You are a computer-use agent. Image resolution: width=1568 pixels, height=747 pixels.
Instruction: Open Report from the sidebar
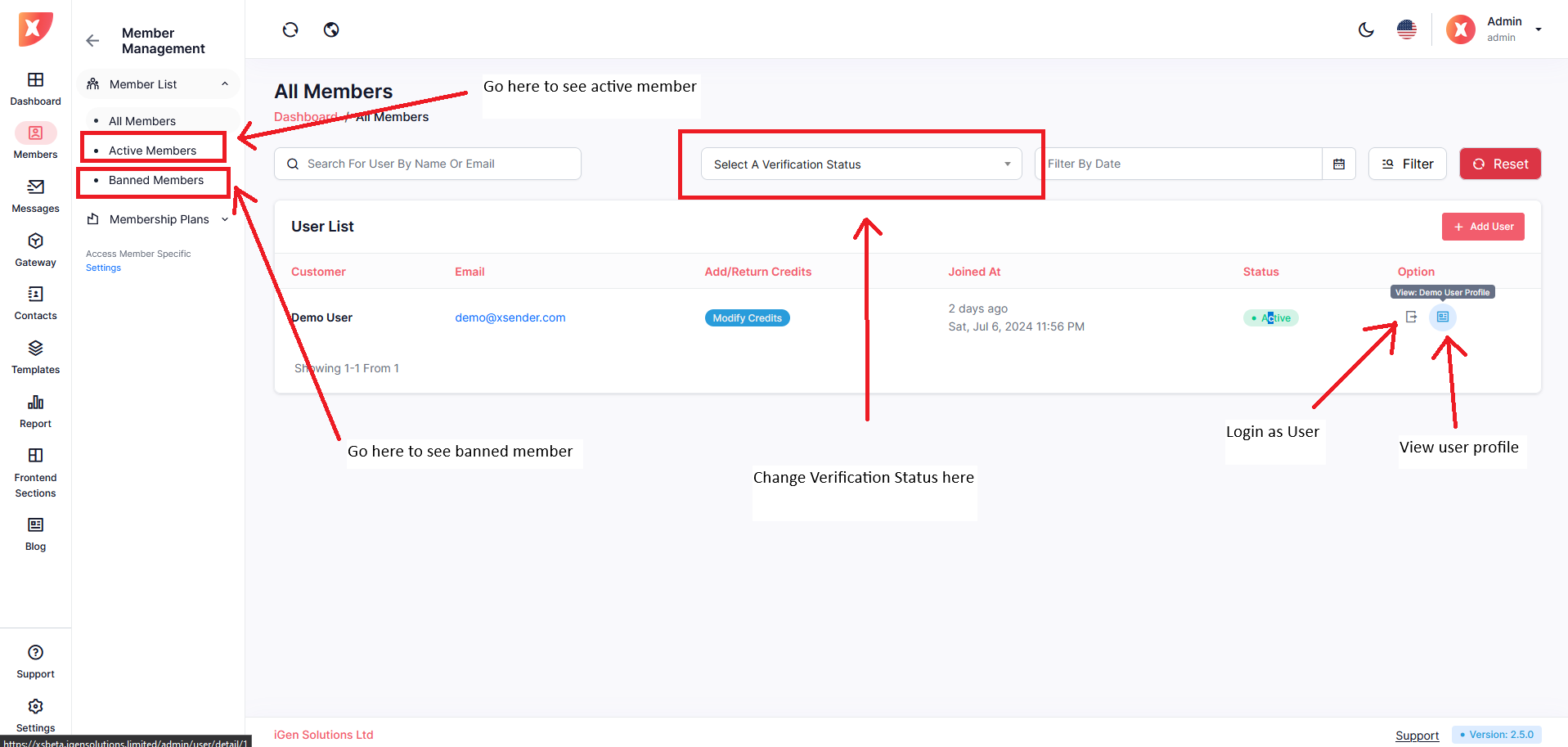[35, 411]
